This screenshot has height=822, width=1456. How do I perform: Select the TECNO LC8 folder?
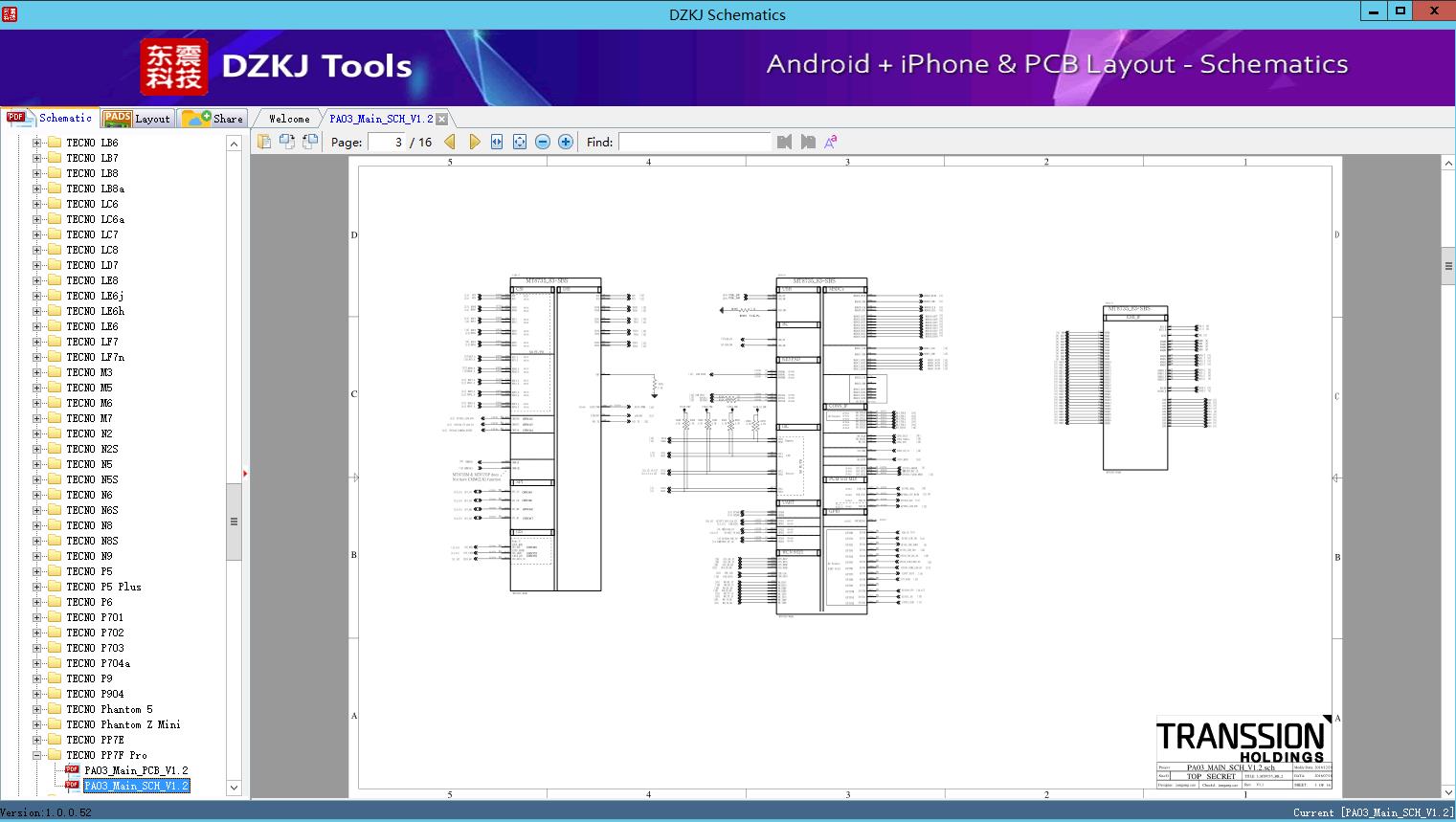click(92, 250)
